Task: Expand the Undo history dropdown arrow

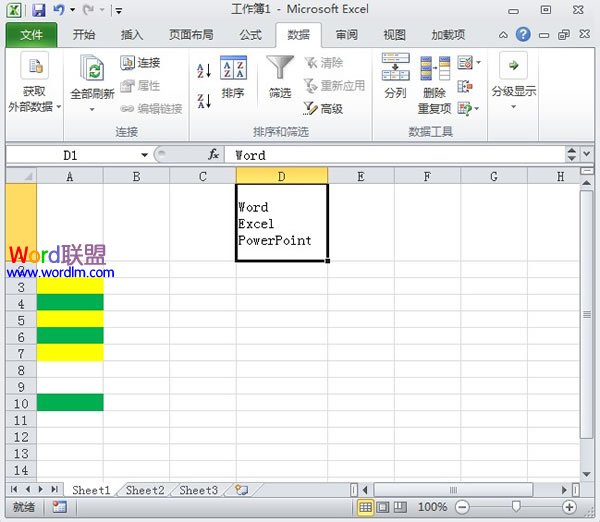Action: point(72,10)
